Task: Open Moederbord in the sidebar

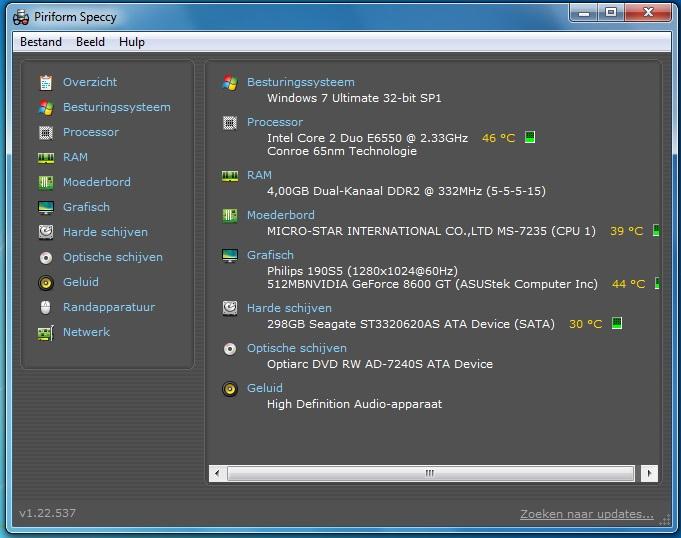Action: (97, 182)
